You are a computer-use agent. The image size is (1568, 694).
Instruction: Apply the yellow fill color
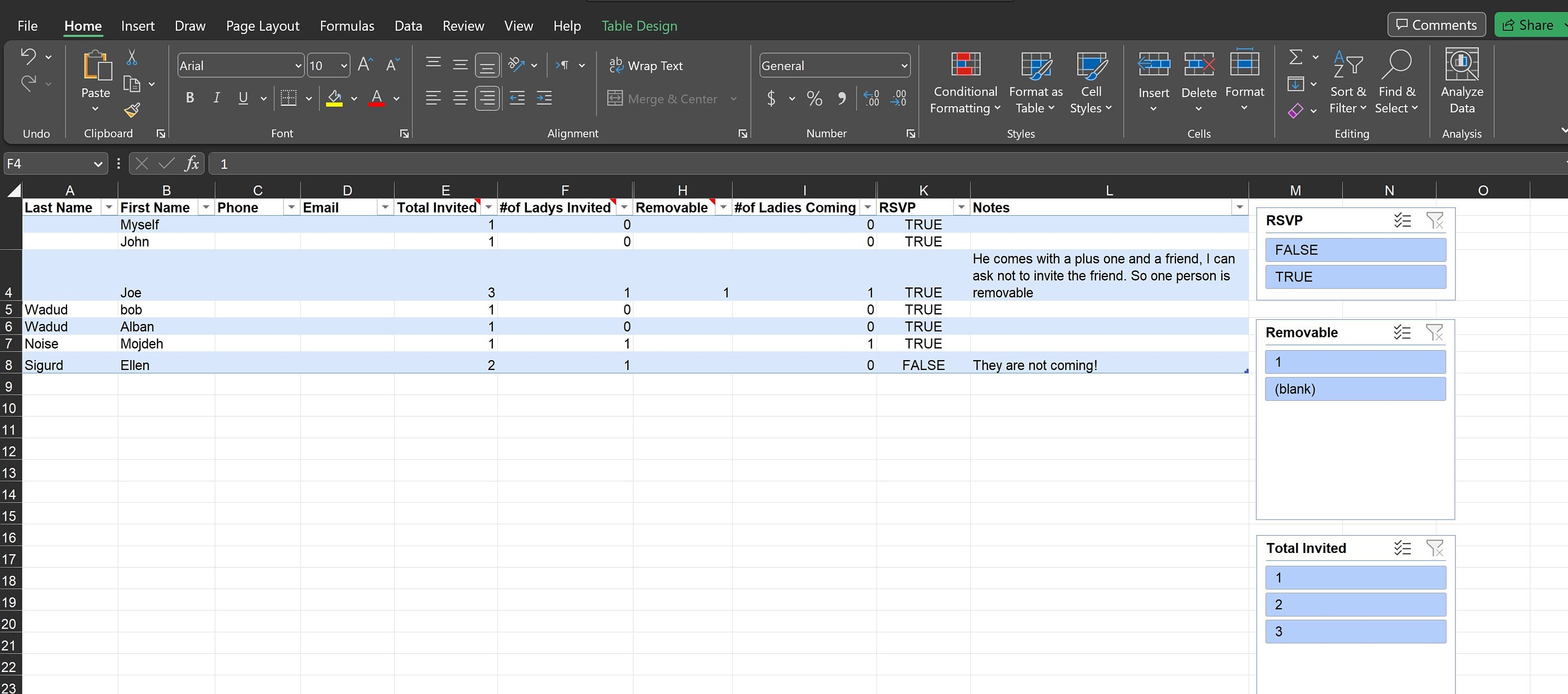334,98
